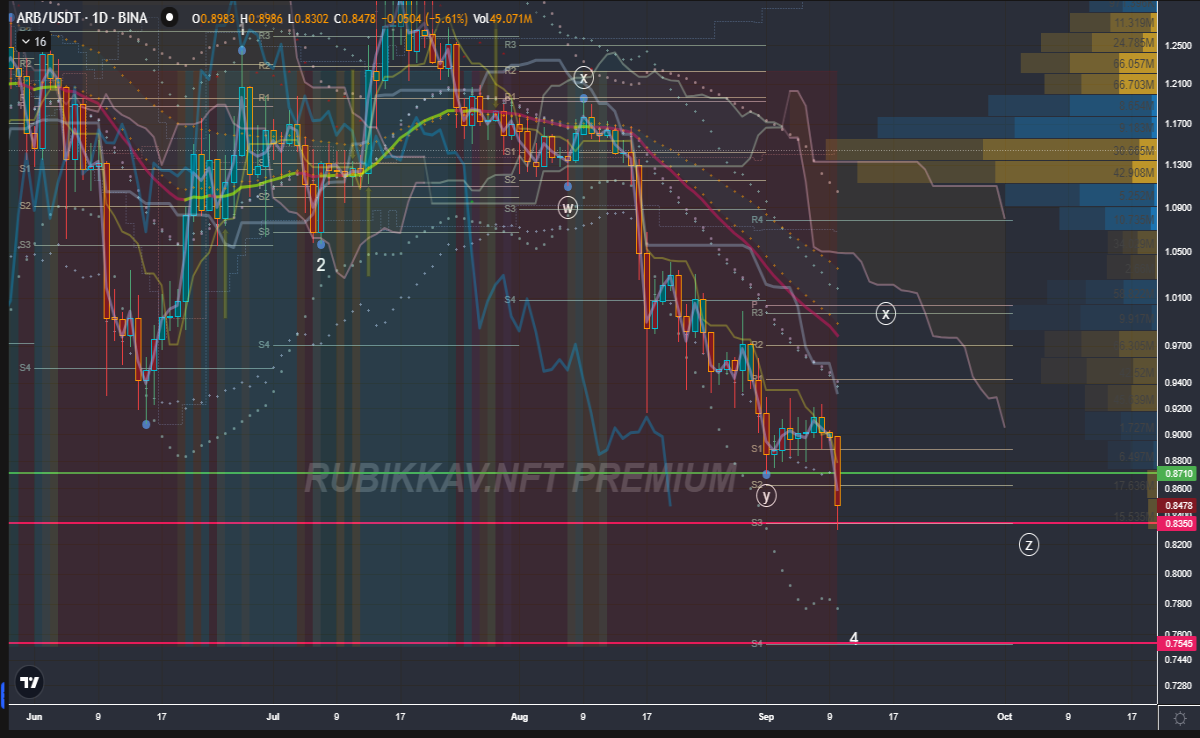Viewport: 1200px width, 738px height.
Task: Select the circled W wave label
Action: pyautogui.click(x=568, y=208)
